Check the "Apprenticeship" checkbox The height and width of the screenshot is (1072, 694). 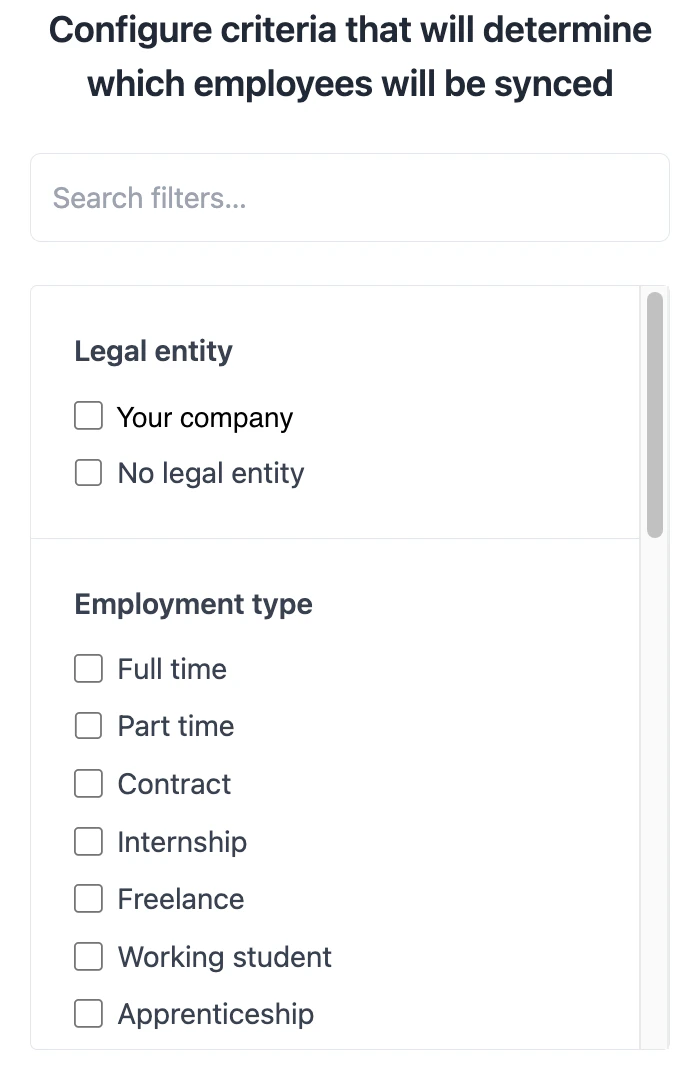pos(88,1013)
